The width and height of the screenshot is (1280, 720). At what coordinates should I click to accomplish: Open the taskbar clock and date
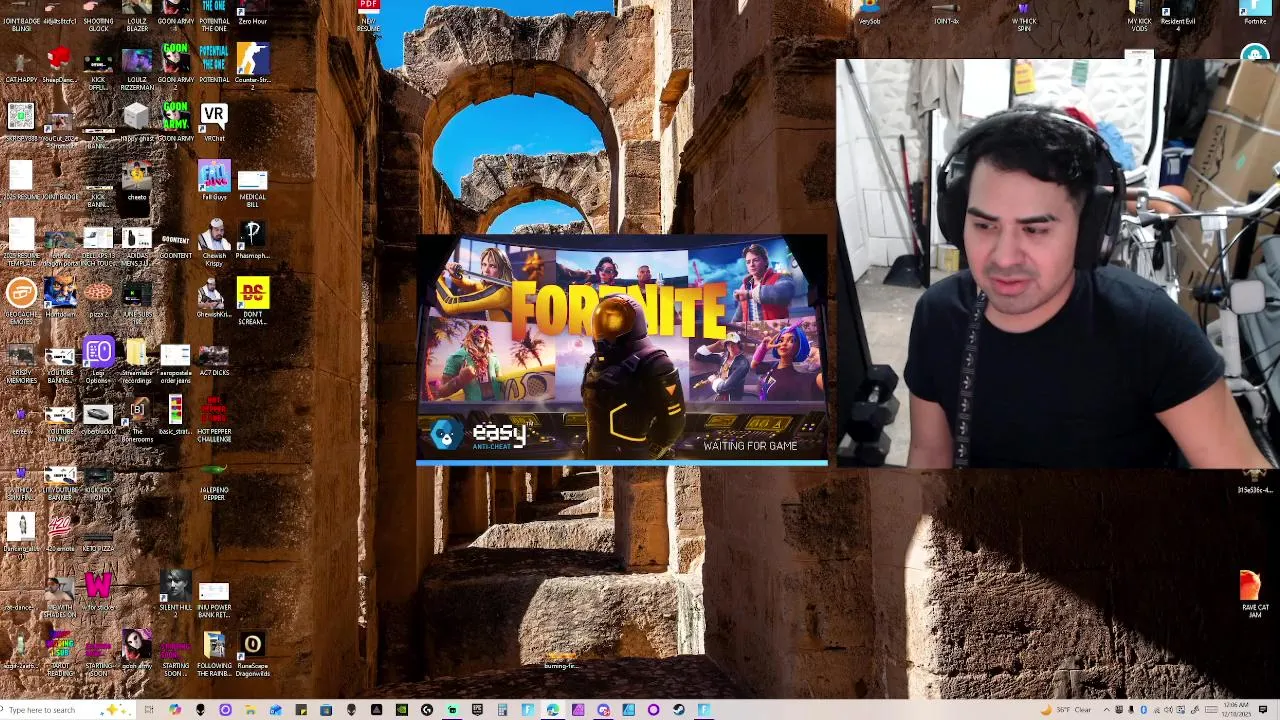pyautogui.click(x=1236, y=710)
